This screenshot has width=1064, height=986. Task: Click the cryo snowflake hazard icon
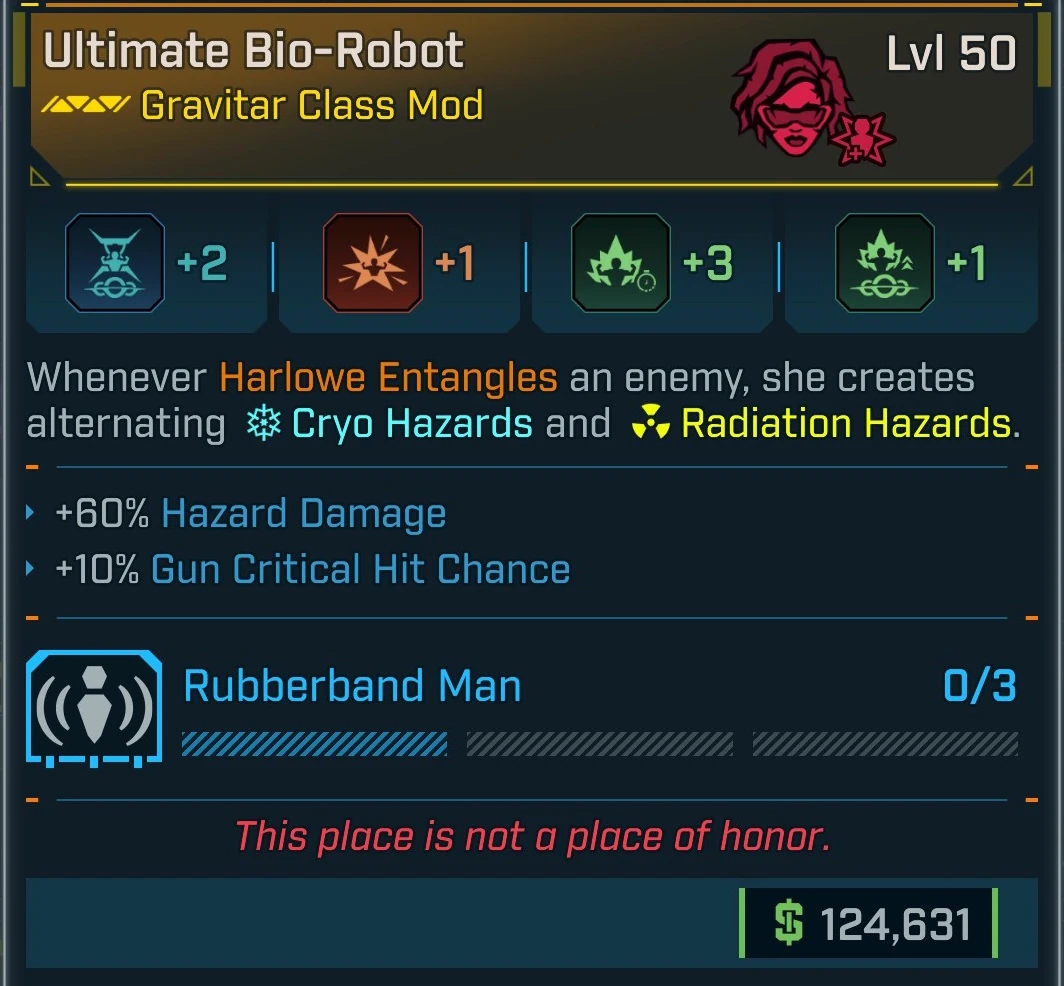click(263, 423)
